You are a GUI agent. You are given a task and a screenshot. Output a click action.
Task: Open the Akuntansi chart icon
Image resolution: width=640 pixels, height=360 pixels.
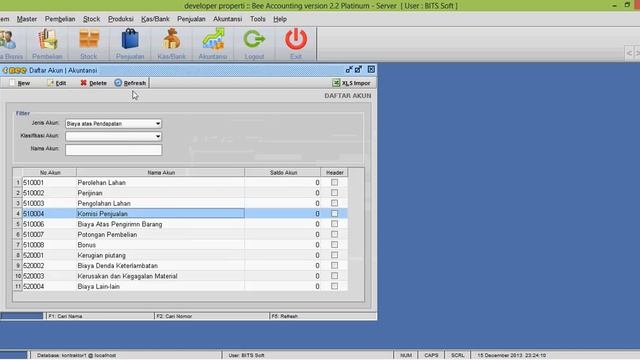(213, 44)
